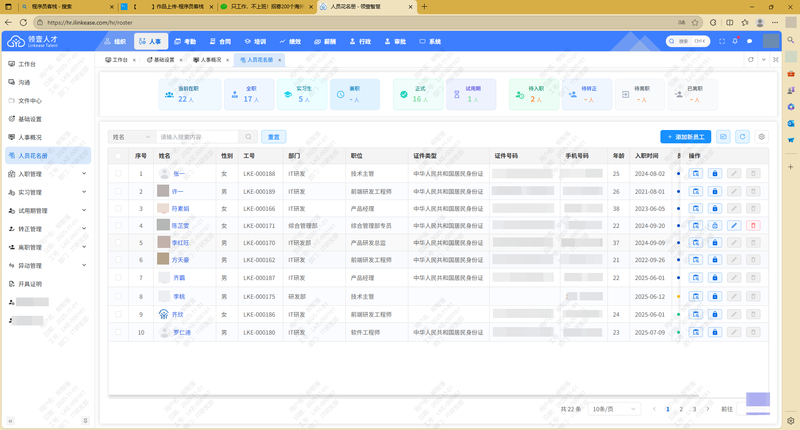The image size is (800, 430).
Task: Open the chat message icon in header
Action: (748, 41)
